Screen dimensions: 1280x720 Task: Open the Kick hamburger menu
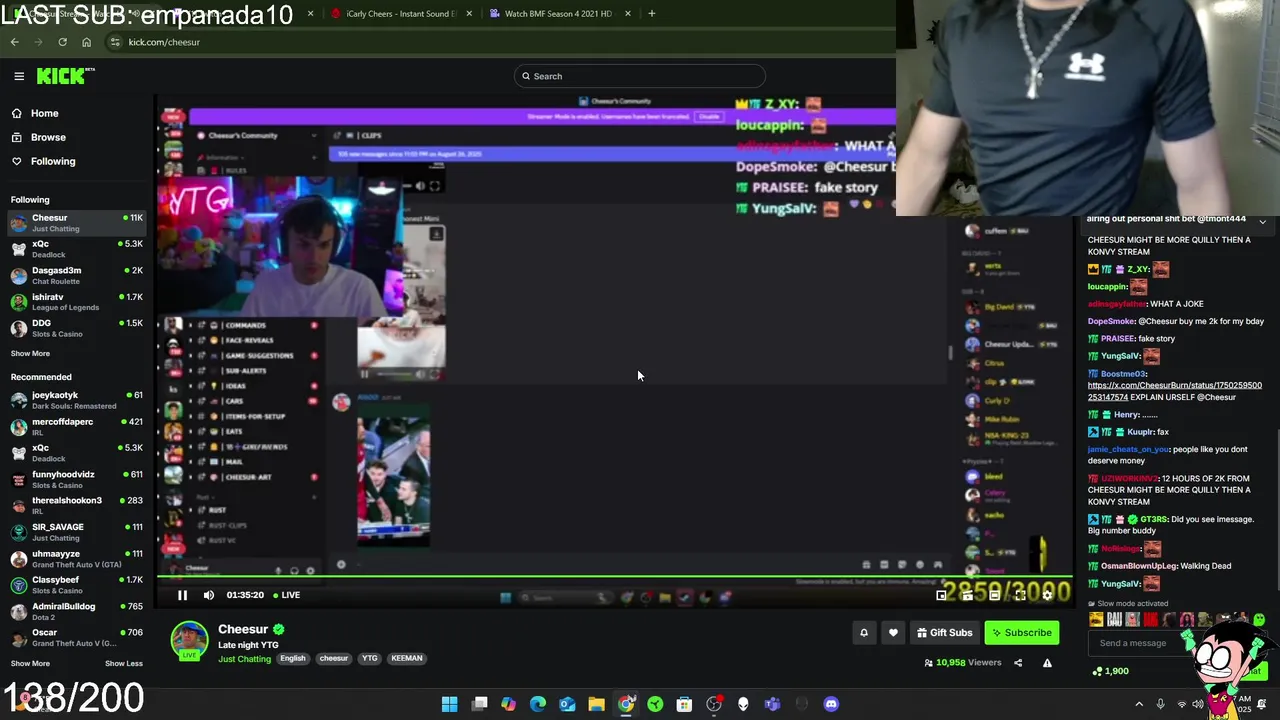[x=19, y=76]
